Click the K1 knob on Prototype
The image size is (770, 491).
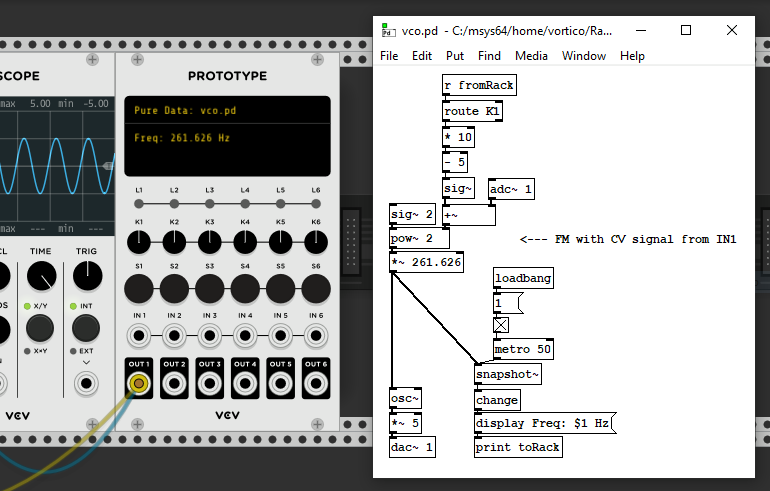[139, 241]
